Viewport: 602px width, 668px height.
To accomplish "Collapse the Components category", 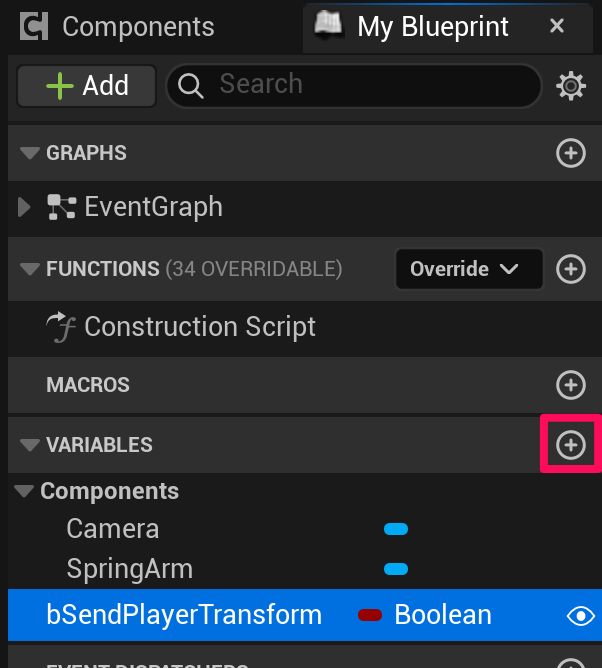I will tap(23, 491).
